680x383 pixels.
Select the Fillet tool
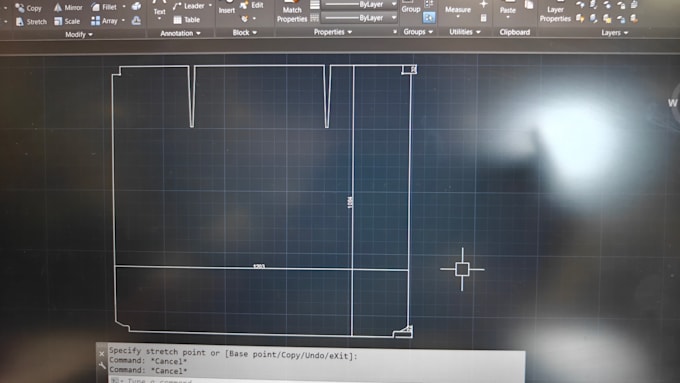click(104, 7)
